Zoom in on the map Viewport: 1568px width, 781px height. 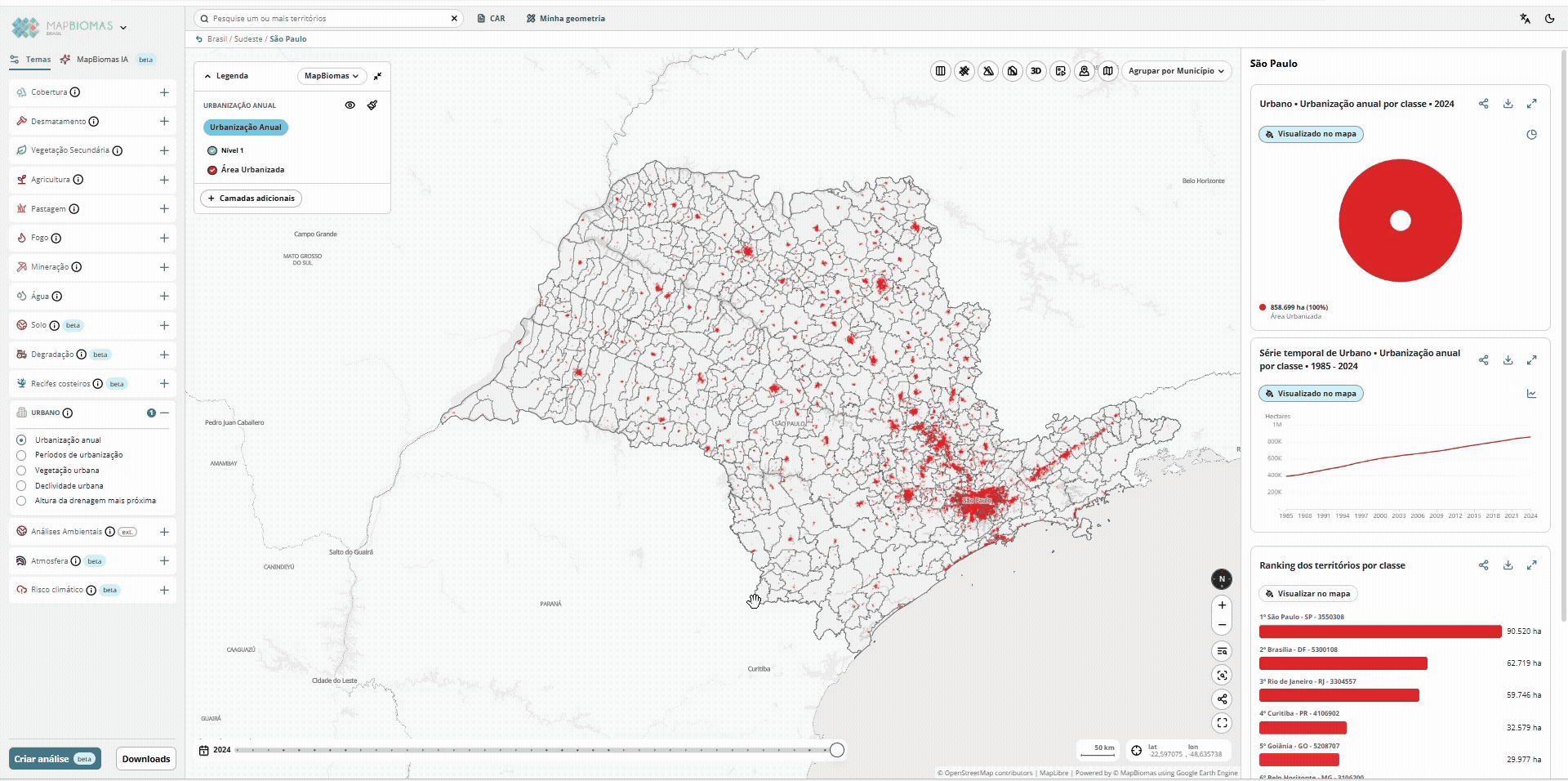[1222, 605]
